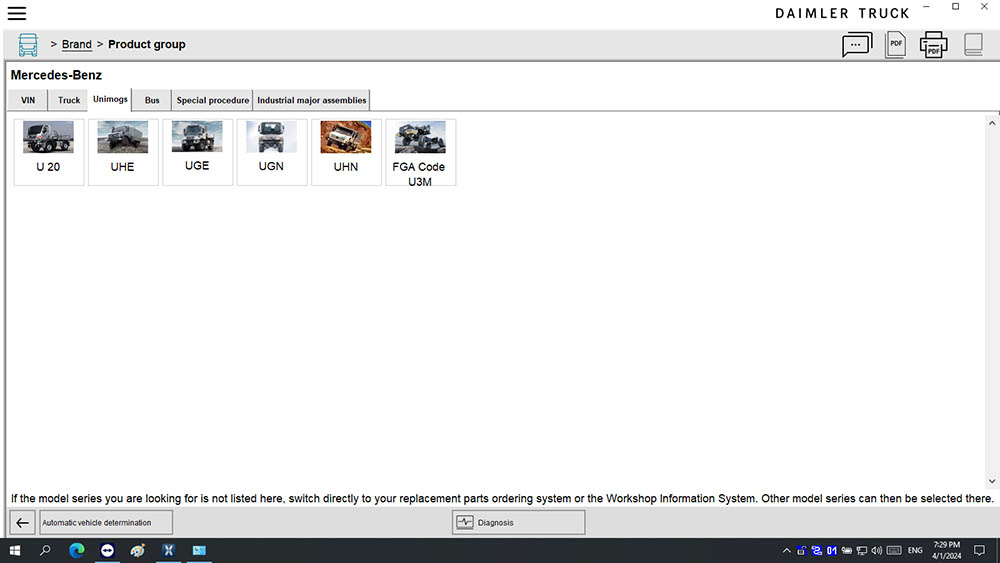Select the UGN model series
Screen dimensions: 1000x563
click(272, 152)
